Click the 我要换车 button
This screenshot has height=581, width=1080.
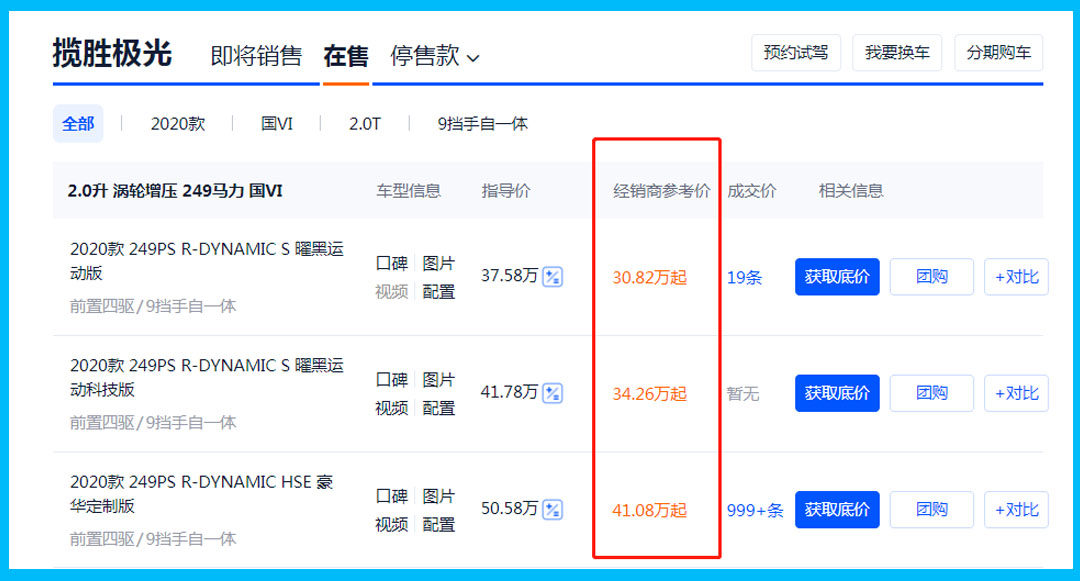click(897, 52)
